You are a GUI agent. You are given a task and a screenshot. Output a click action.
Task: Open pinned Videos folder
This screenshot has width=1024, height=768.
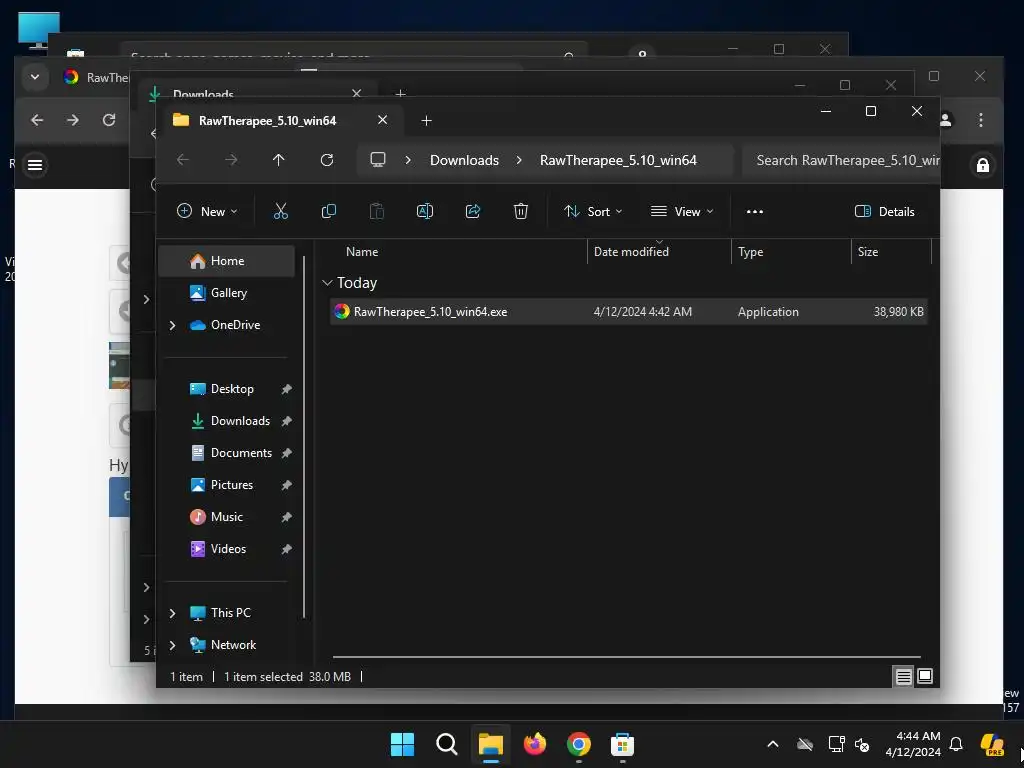point(227,549)
